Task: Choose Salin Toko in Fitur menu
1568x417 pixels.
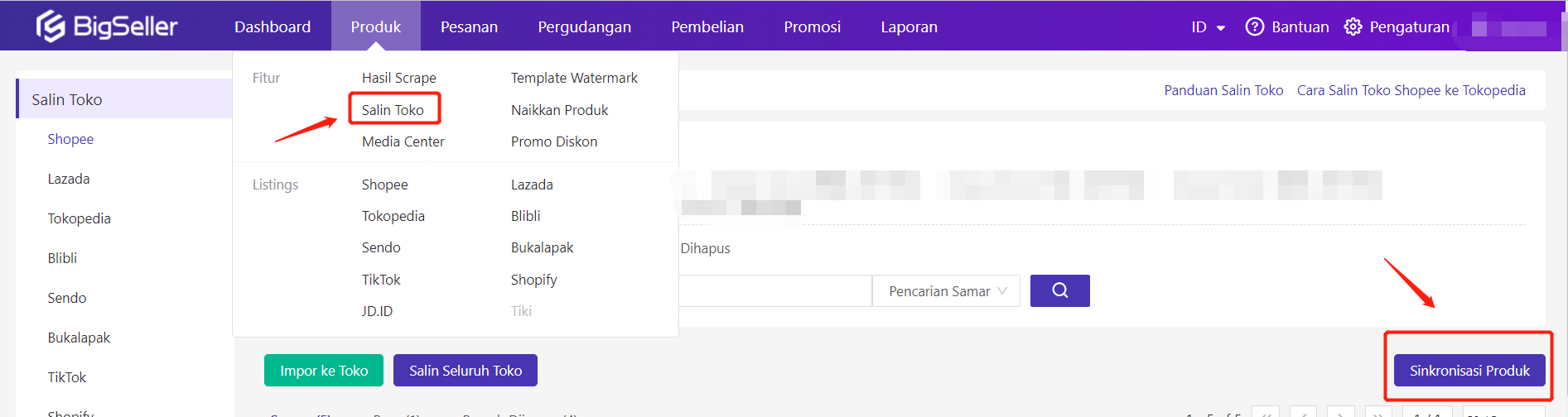Action: point(393,109)
